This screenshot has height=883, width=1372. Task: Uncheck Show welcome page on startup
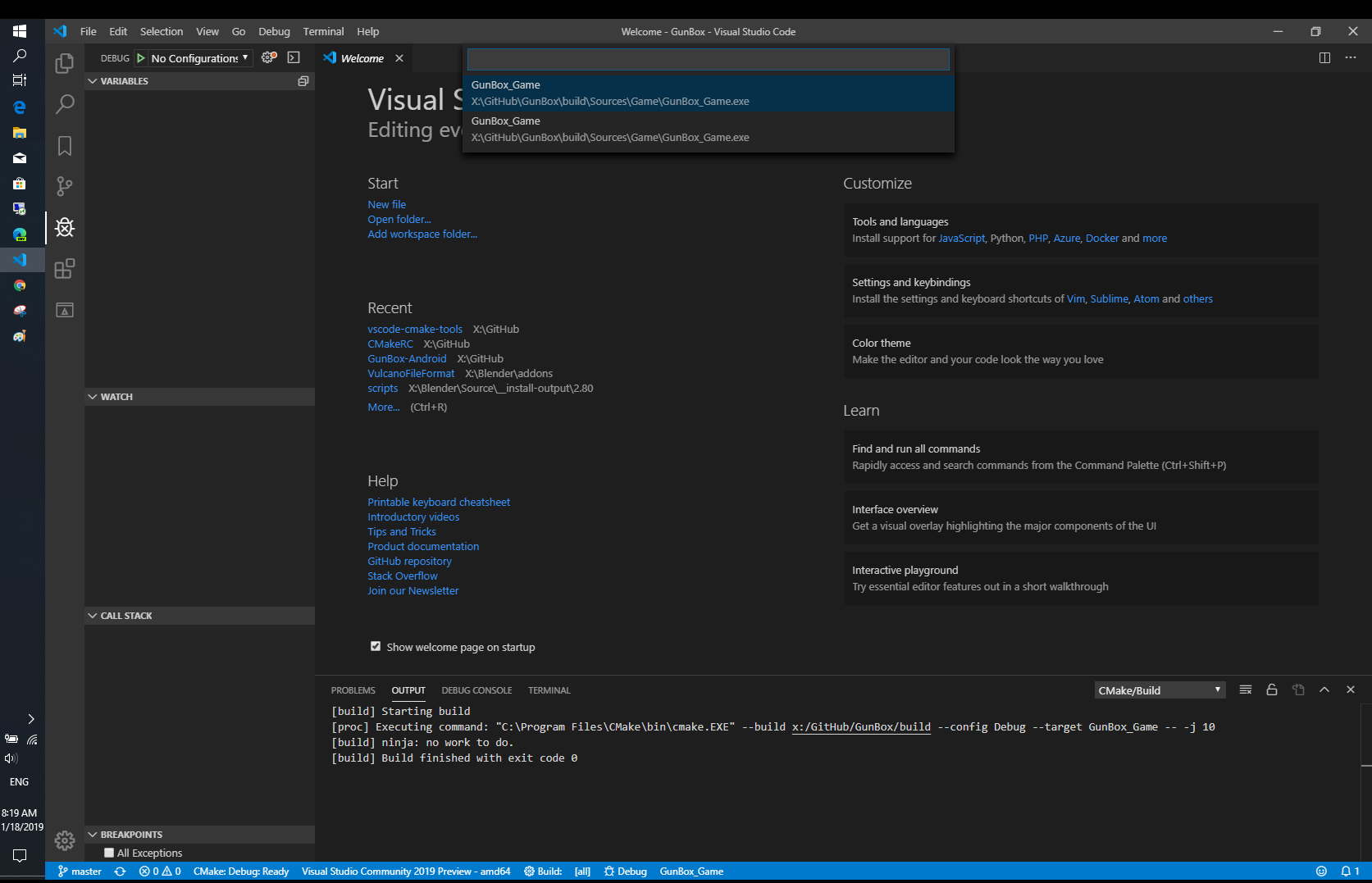coord(376,647)
